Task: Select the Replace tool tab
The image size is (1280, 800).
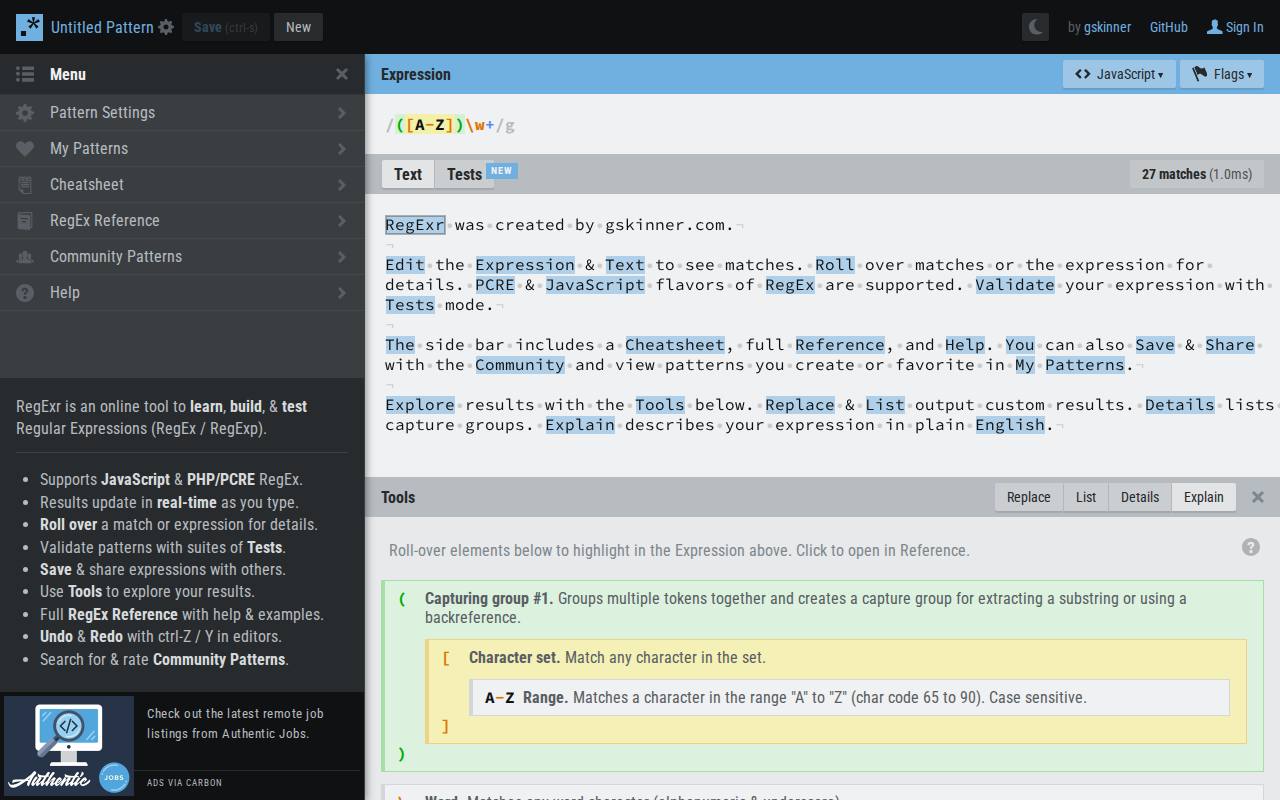Action: coord(1028,497)
